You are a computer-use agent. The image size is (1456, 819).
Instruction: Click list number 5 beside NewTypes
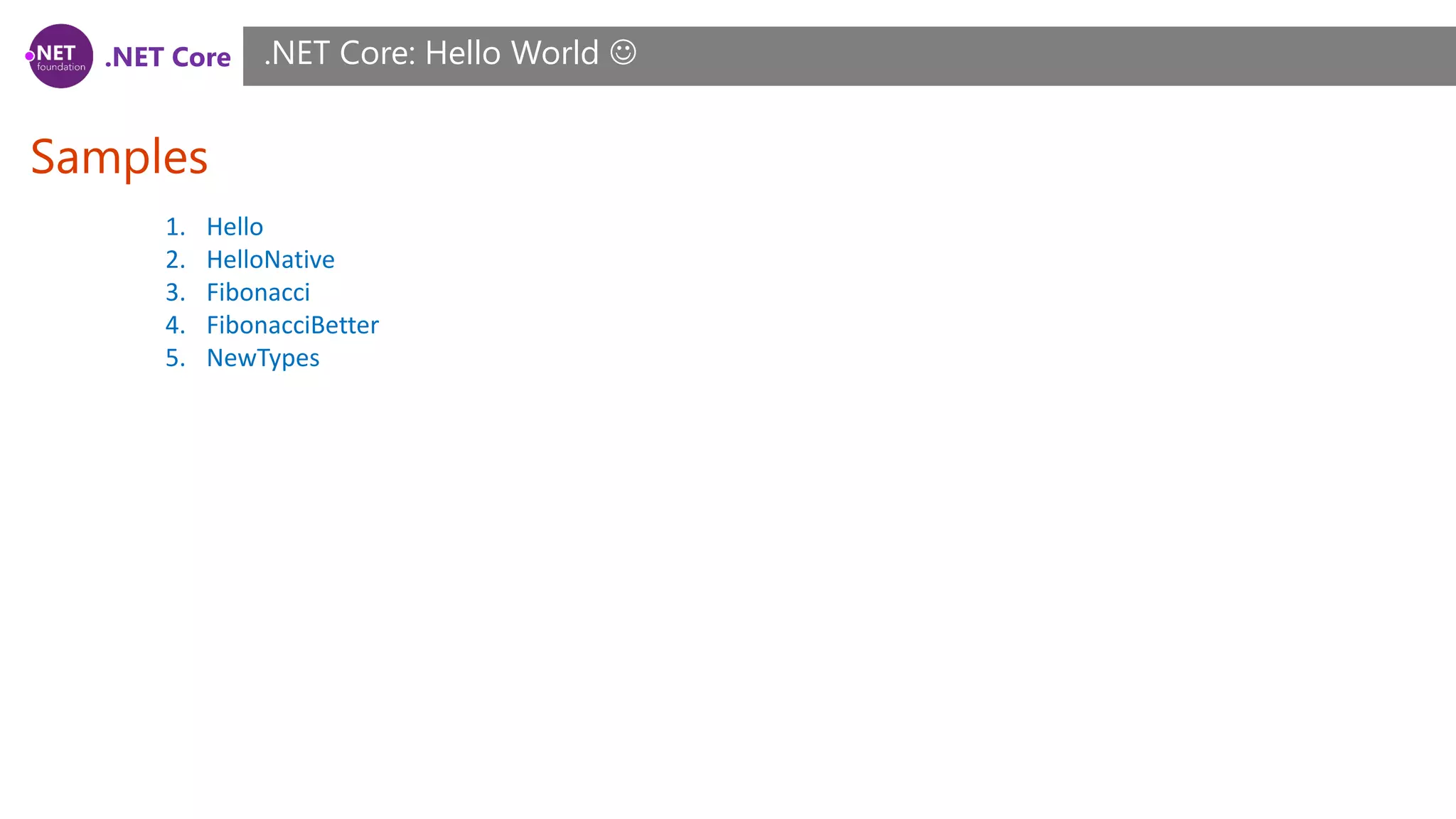pyautogui.click(x=175, y=358)
